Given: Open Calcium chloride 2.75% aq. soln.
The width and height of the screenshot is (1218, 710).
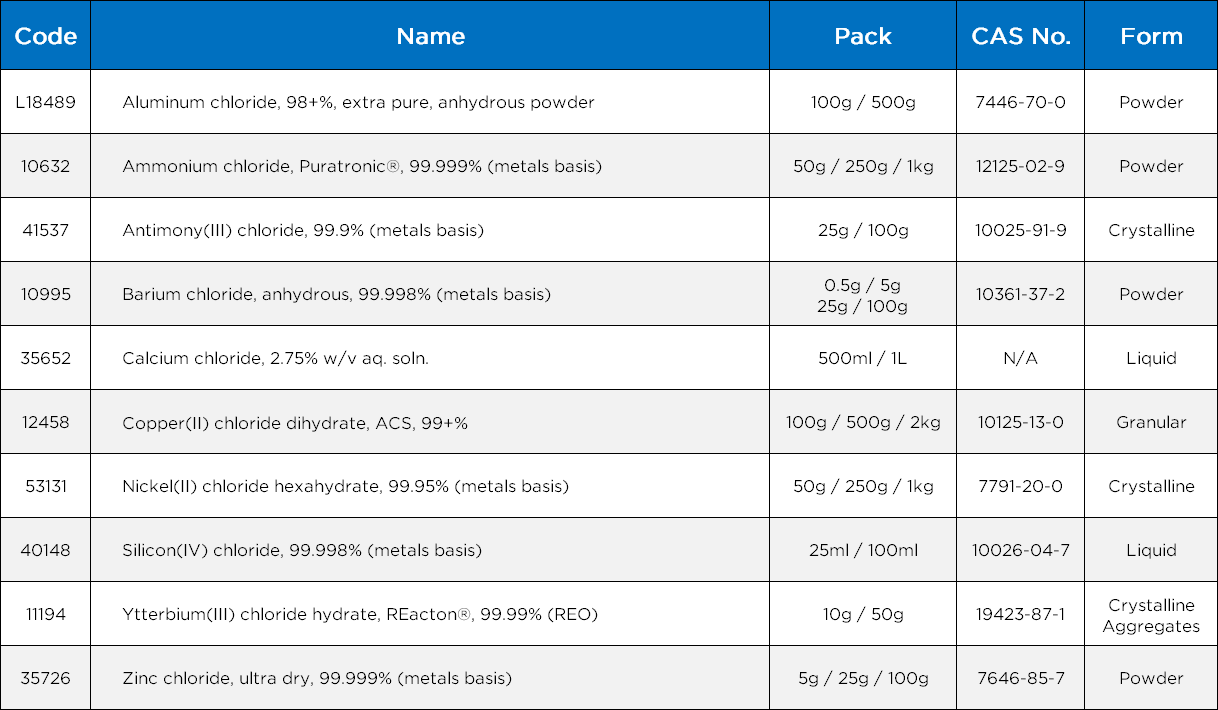Looking at the screenshot, I should coord(275,358).
